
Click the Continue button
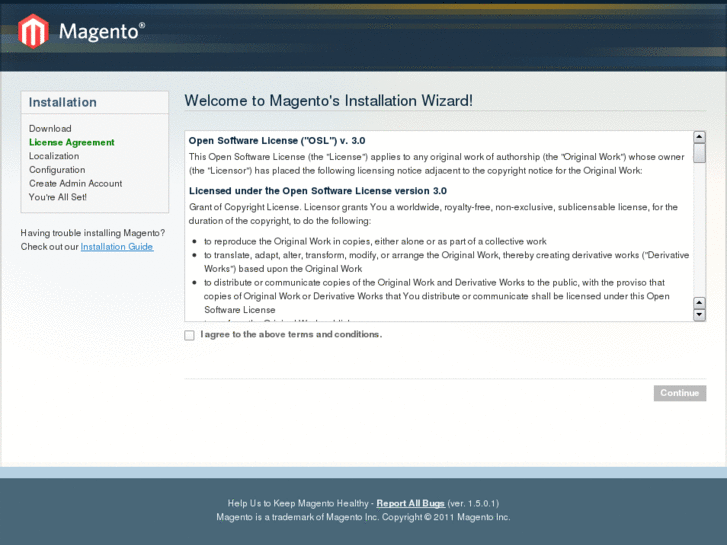tap(680, 393)
